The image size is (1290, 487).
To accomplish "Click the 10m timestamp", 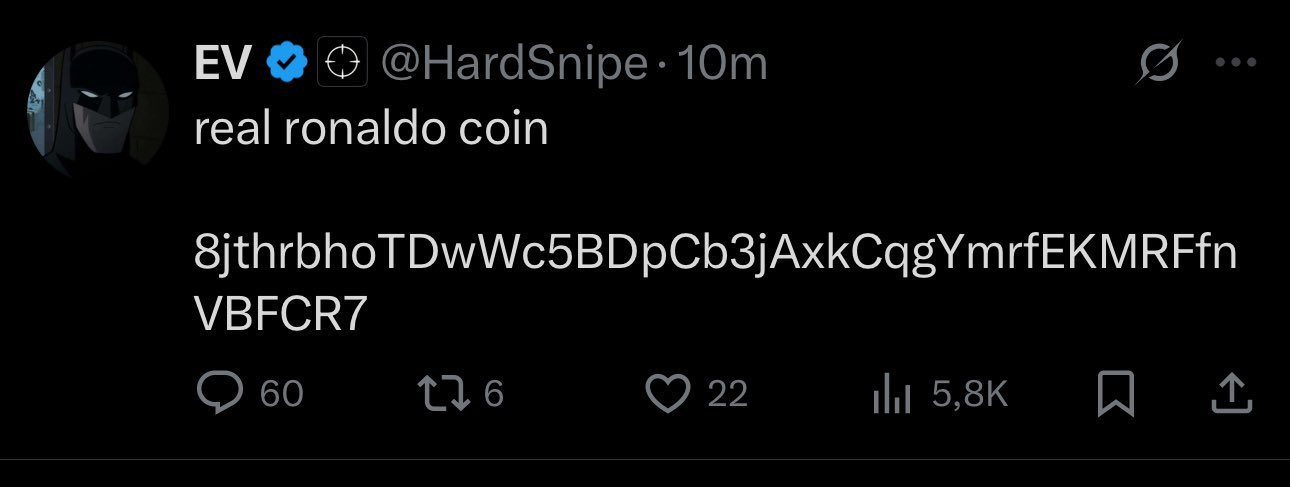I will pyautogui.click(x=722, y=65).
